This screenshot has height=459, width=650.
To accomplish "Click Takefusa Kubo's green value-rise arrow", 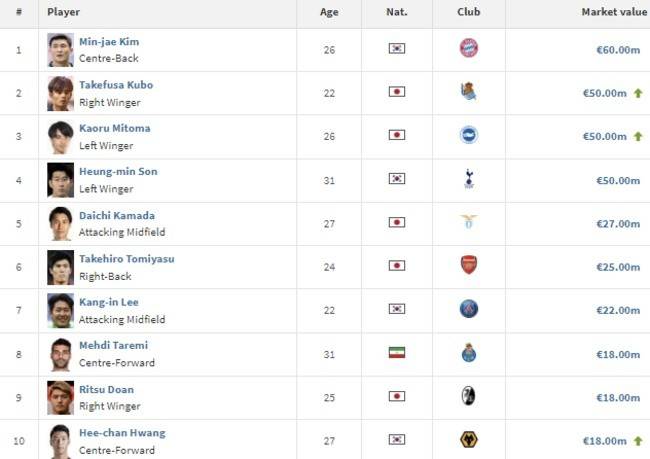I will tap(638, 93).
